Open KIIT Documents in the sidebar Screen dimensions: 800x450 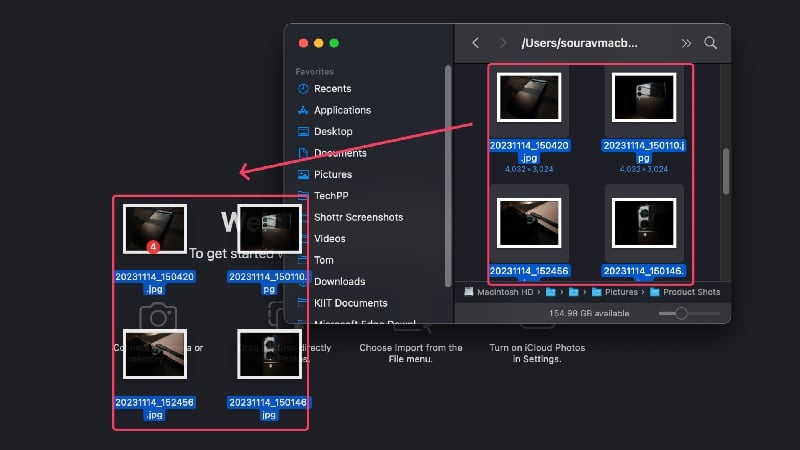coord(351,303)
